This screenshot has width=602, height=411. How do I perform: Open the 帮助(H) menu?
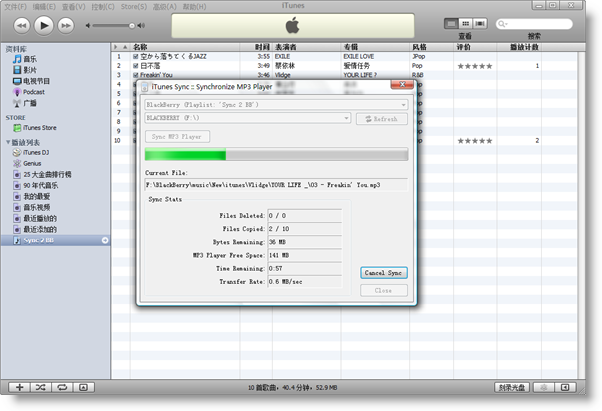point(194,7)
